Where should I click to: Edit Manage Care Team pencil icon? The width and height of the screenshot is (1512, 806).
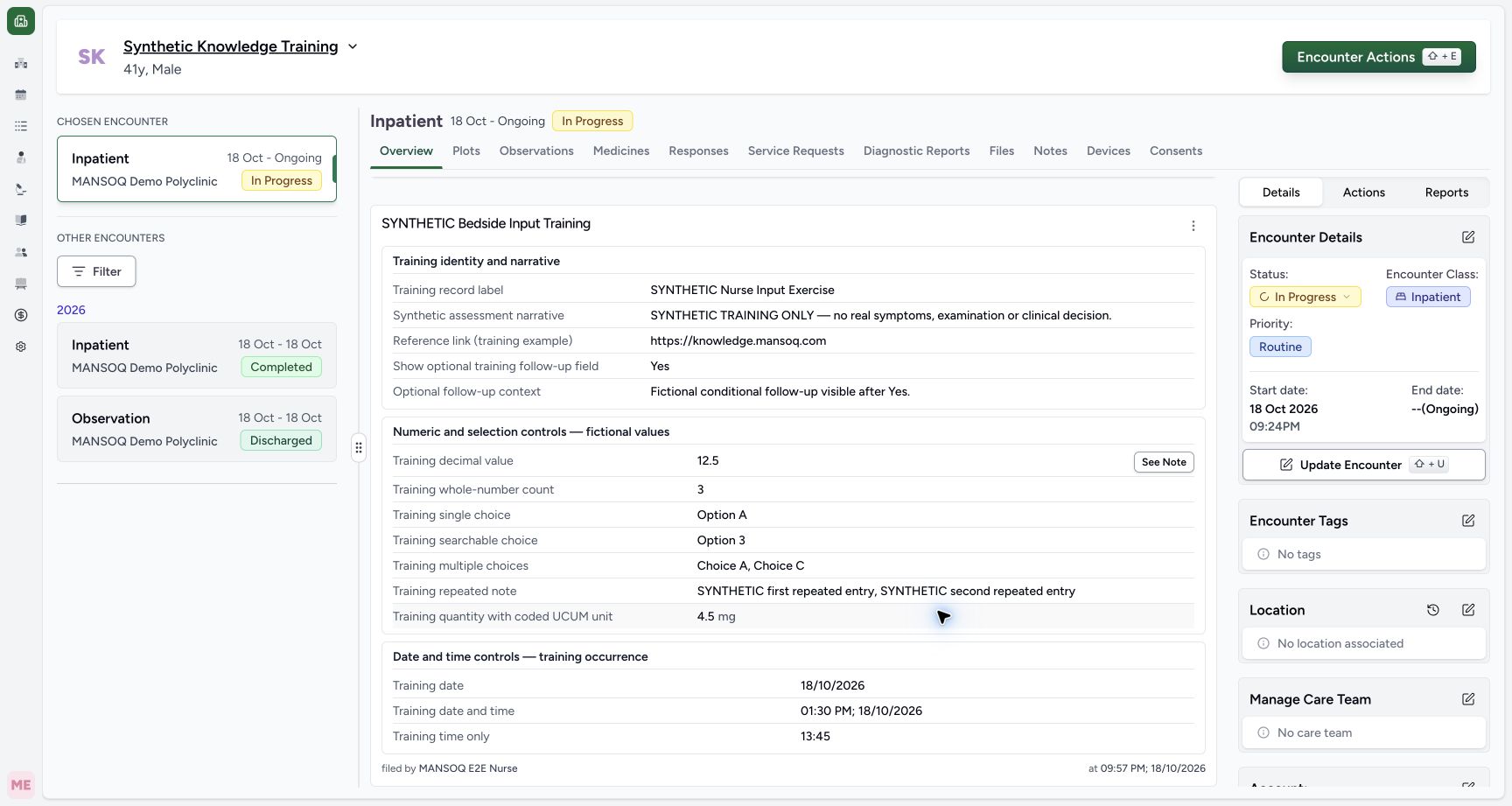(x=1468, y=699)
